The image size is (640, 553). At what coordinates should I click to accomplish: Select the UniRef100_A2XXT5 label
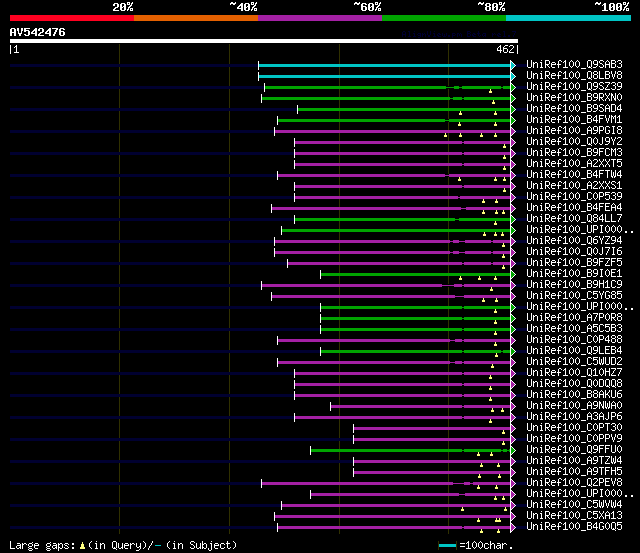click(x=574, y=164)
